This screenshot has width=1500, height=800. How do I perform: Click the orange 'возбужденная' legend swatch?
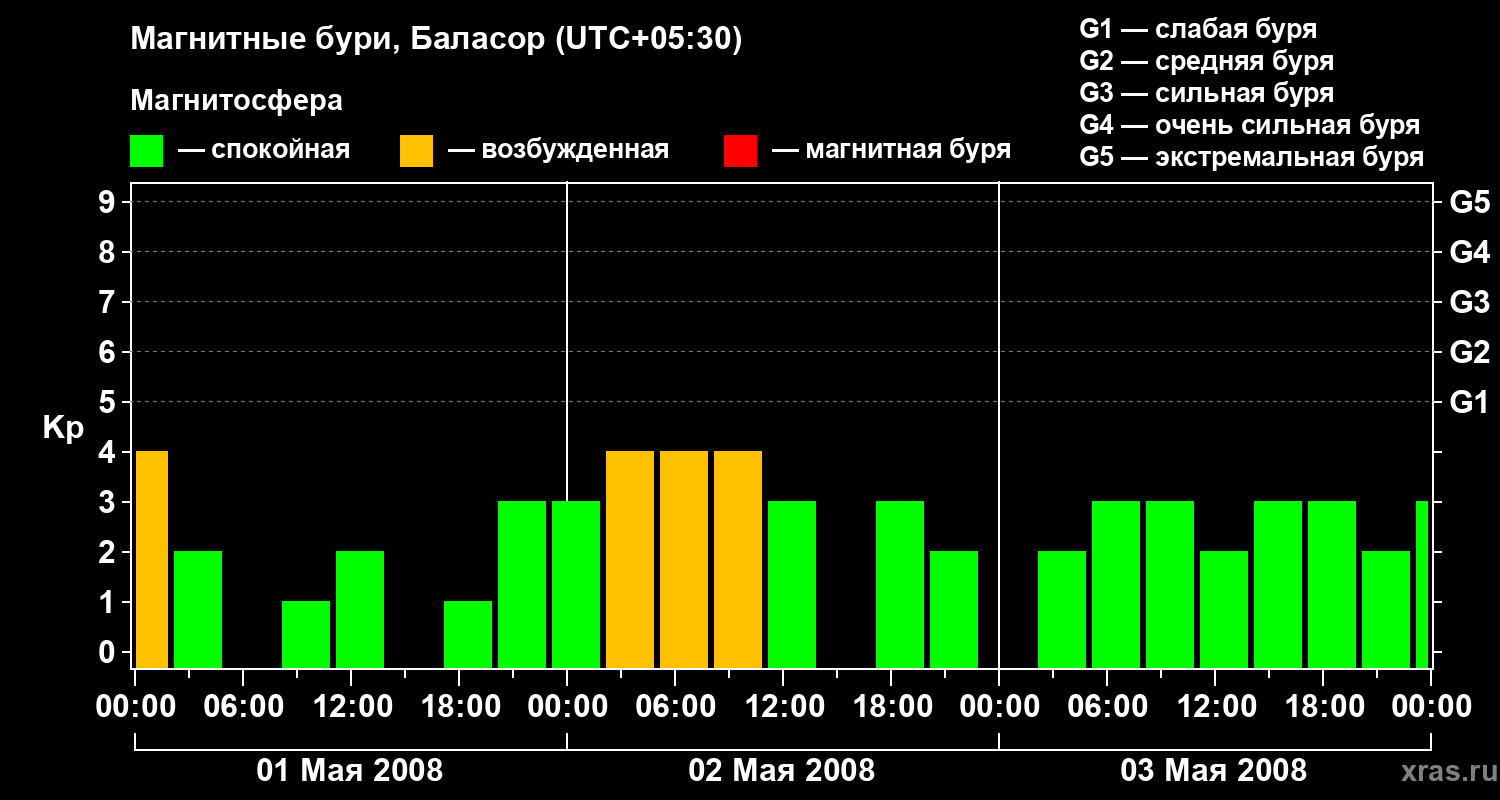coord(416,151)
